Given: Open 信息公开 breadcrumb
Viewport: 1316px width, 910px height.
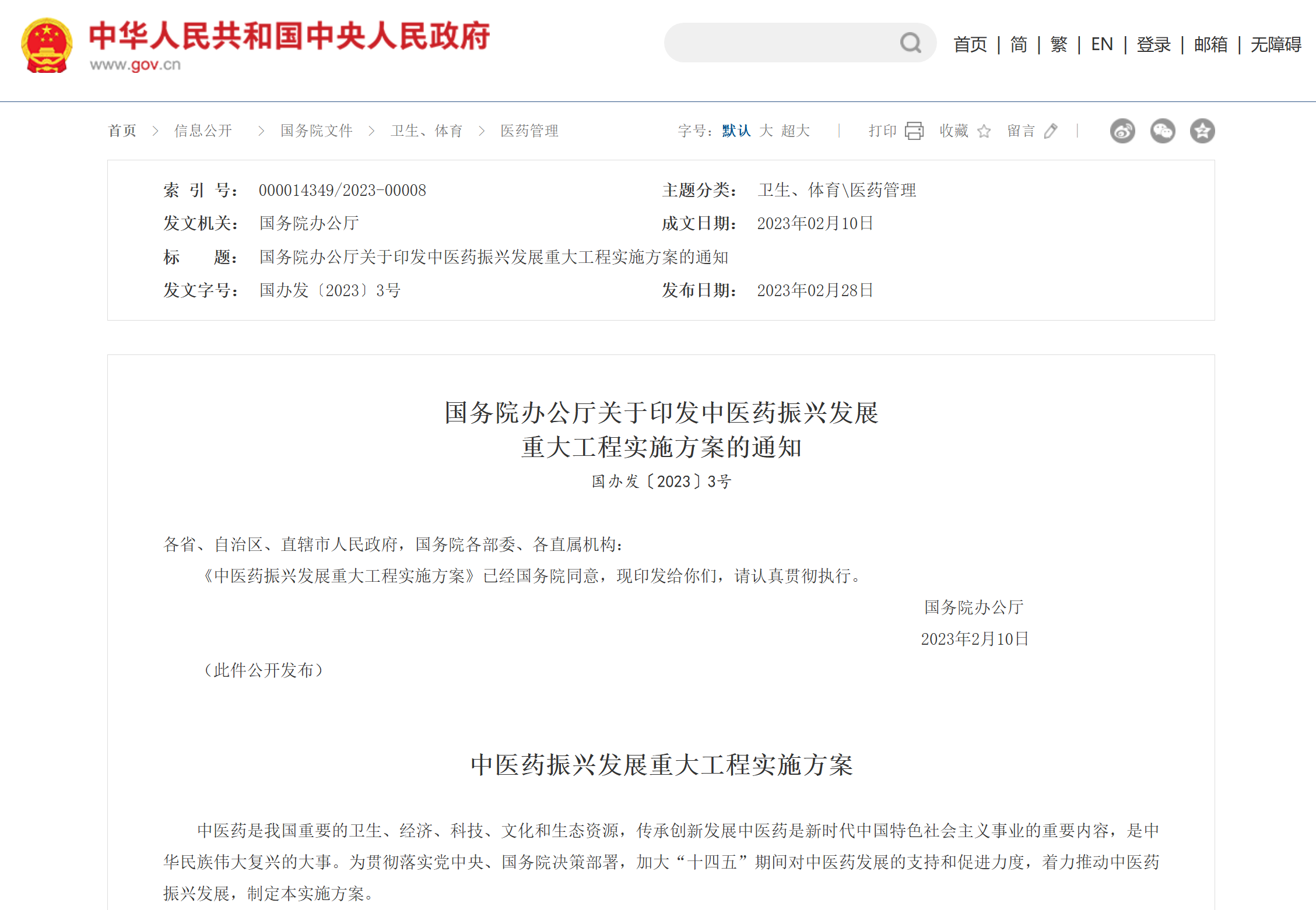Looking at the screenshot, I should (203, 131).
